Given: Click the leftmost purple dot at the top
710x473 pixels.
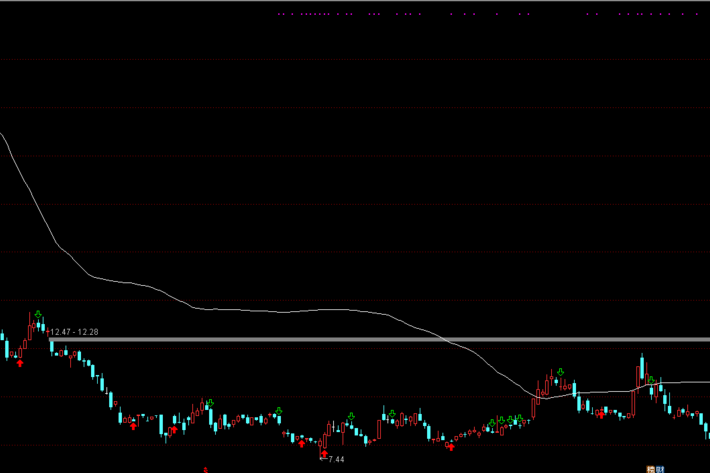Looking at the screenshot, I should click(279, 15).
